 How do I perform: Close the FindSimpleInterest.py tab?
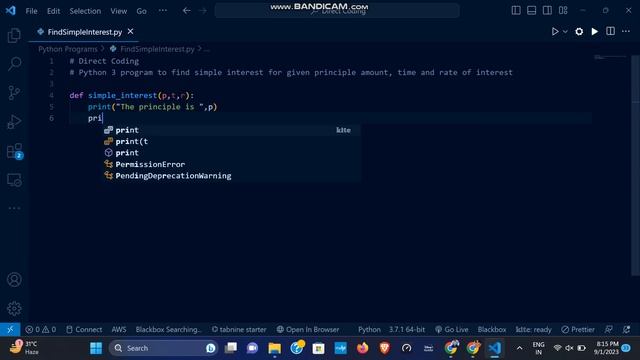pyautogui.click(x=130, y=31)
